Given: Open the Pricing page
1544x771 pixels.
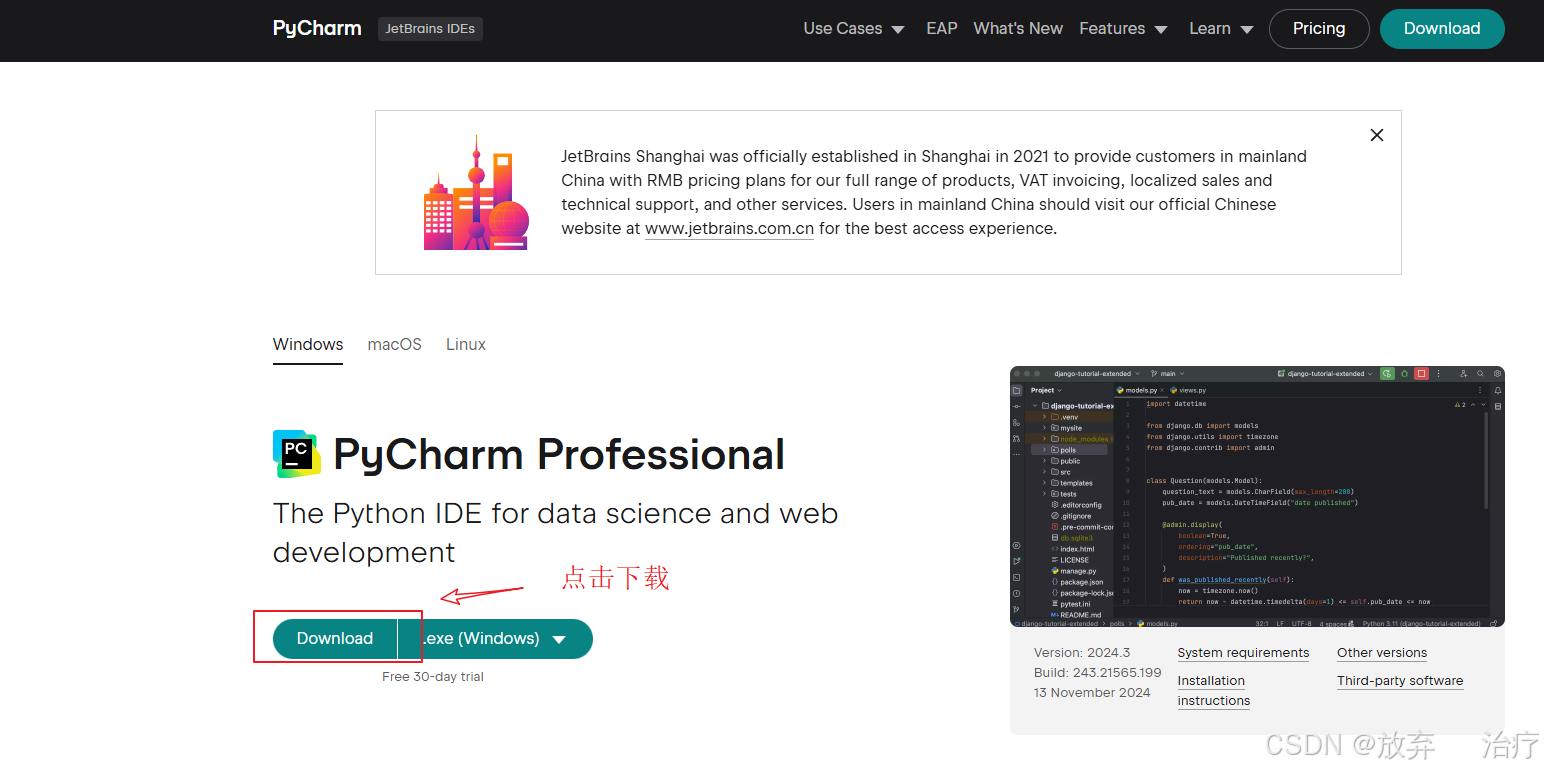Looking at the screenshot, I should point(1319,29).
